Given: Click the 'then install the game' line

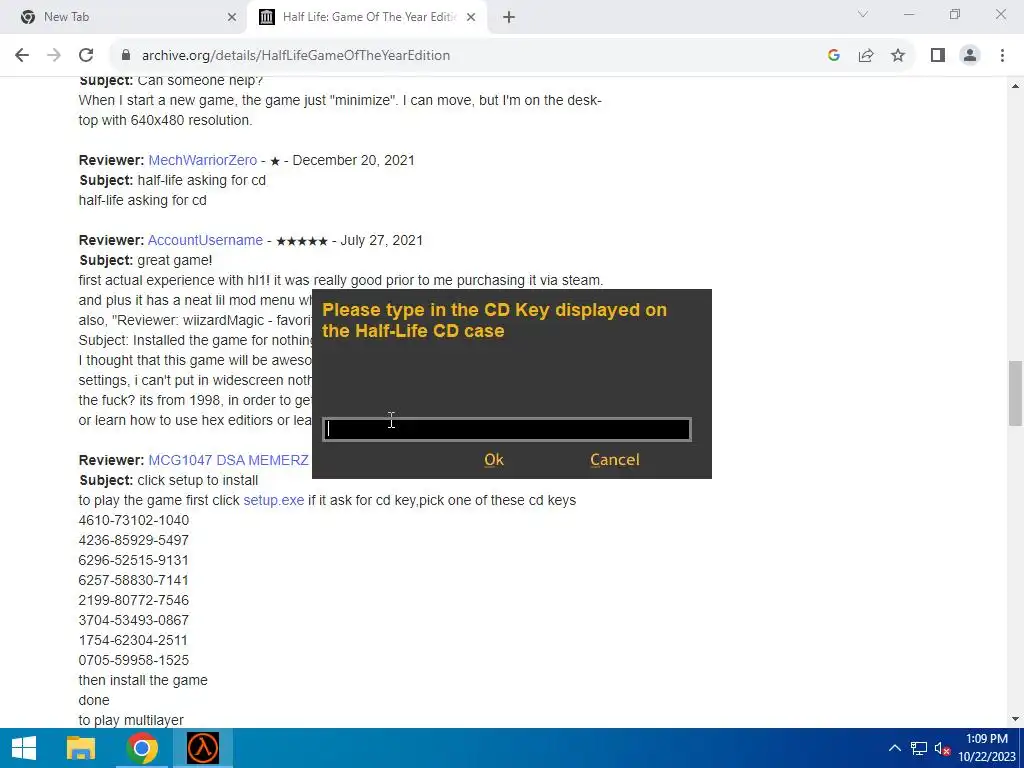Looking at the screenshot, I should point(143,680).
